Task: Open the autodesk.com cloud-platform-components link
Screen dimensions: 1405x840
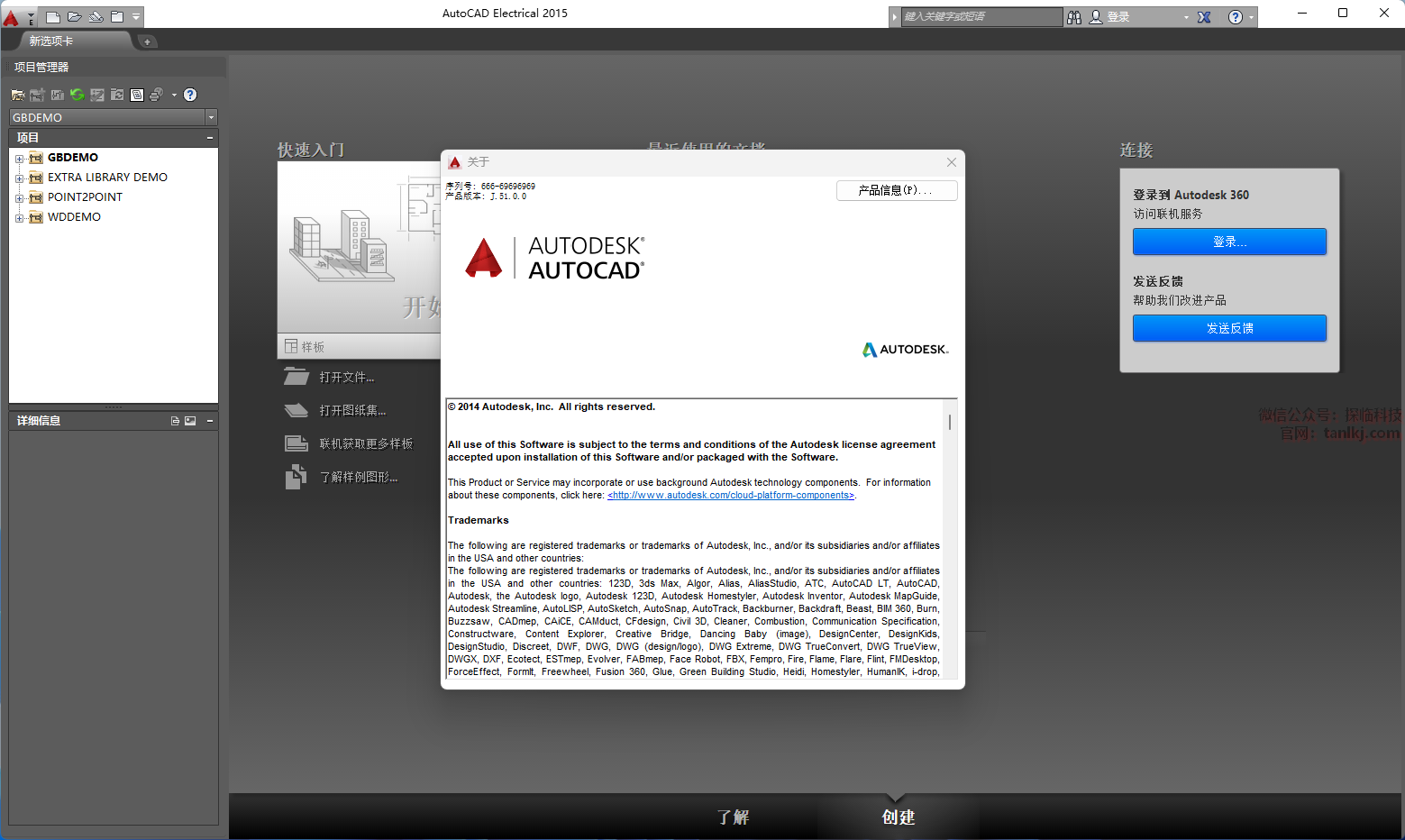Action: point(730,496)
